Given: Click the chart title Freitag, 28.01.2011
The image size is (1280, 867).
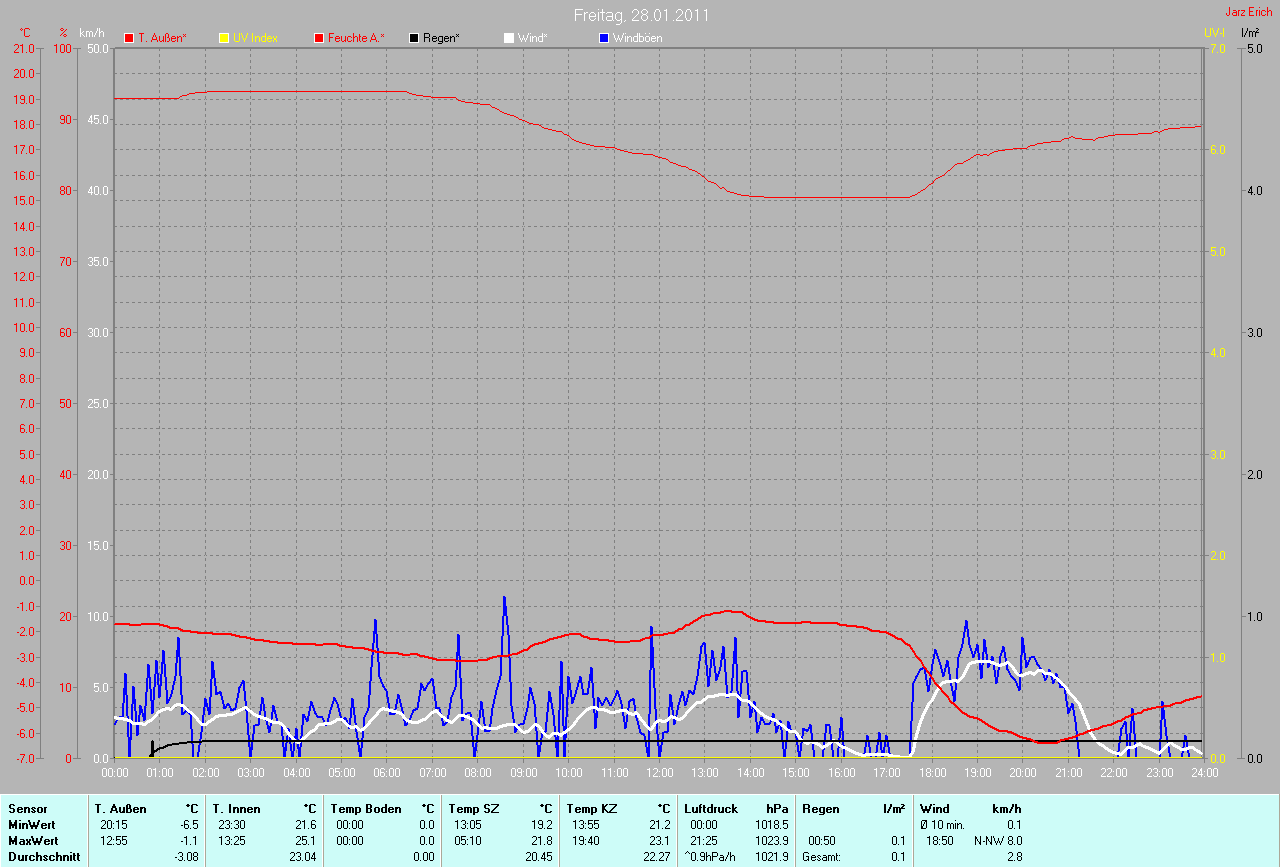Looking at the screenshot, I should point(640,15).
